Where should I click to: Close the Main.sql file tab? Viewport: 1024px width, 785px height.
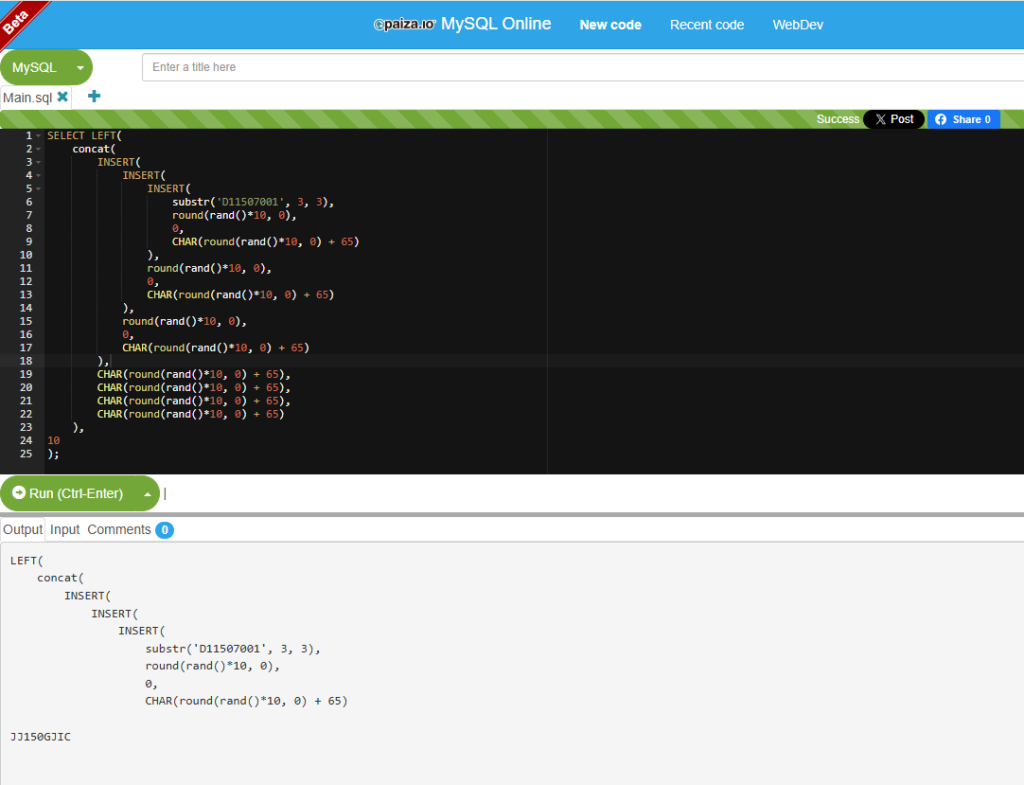[63, 97]
